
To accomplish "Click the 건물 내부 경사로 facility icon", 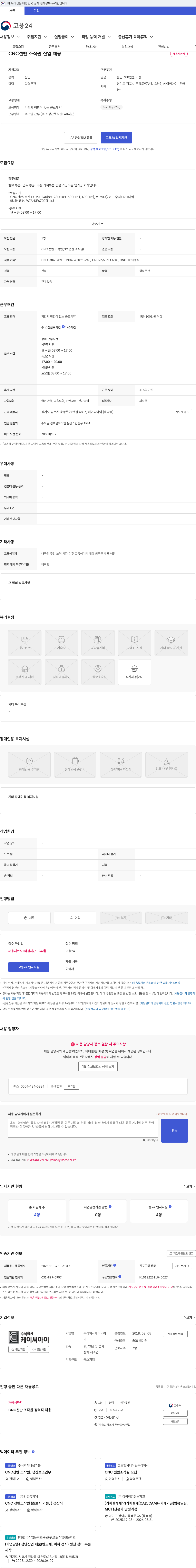I will (x=166, y=764).
